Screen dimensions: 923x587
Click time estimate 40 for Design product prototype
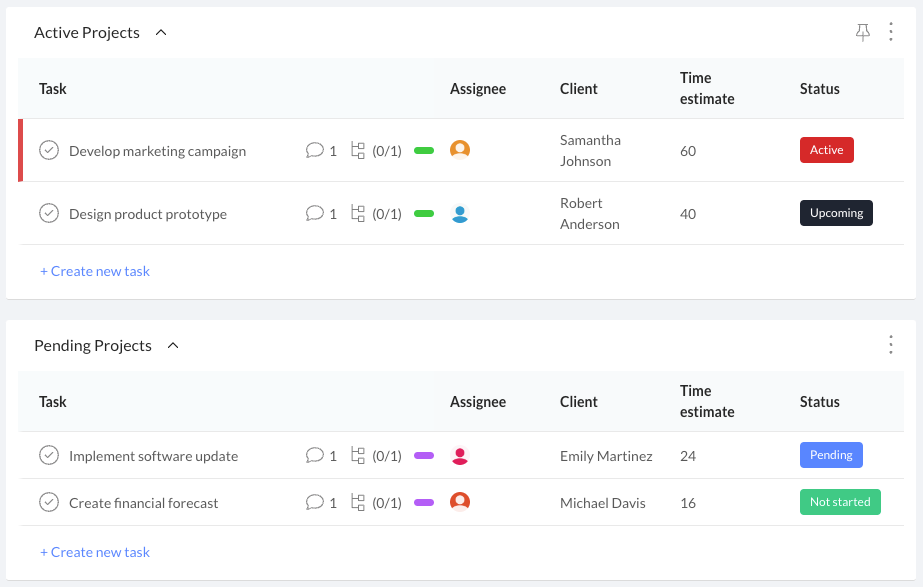click(688, 214)
